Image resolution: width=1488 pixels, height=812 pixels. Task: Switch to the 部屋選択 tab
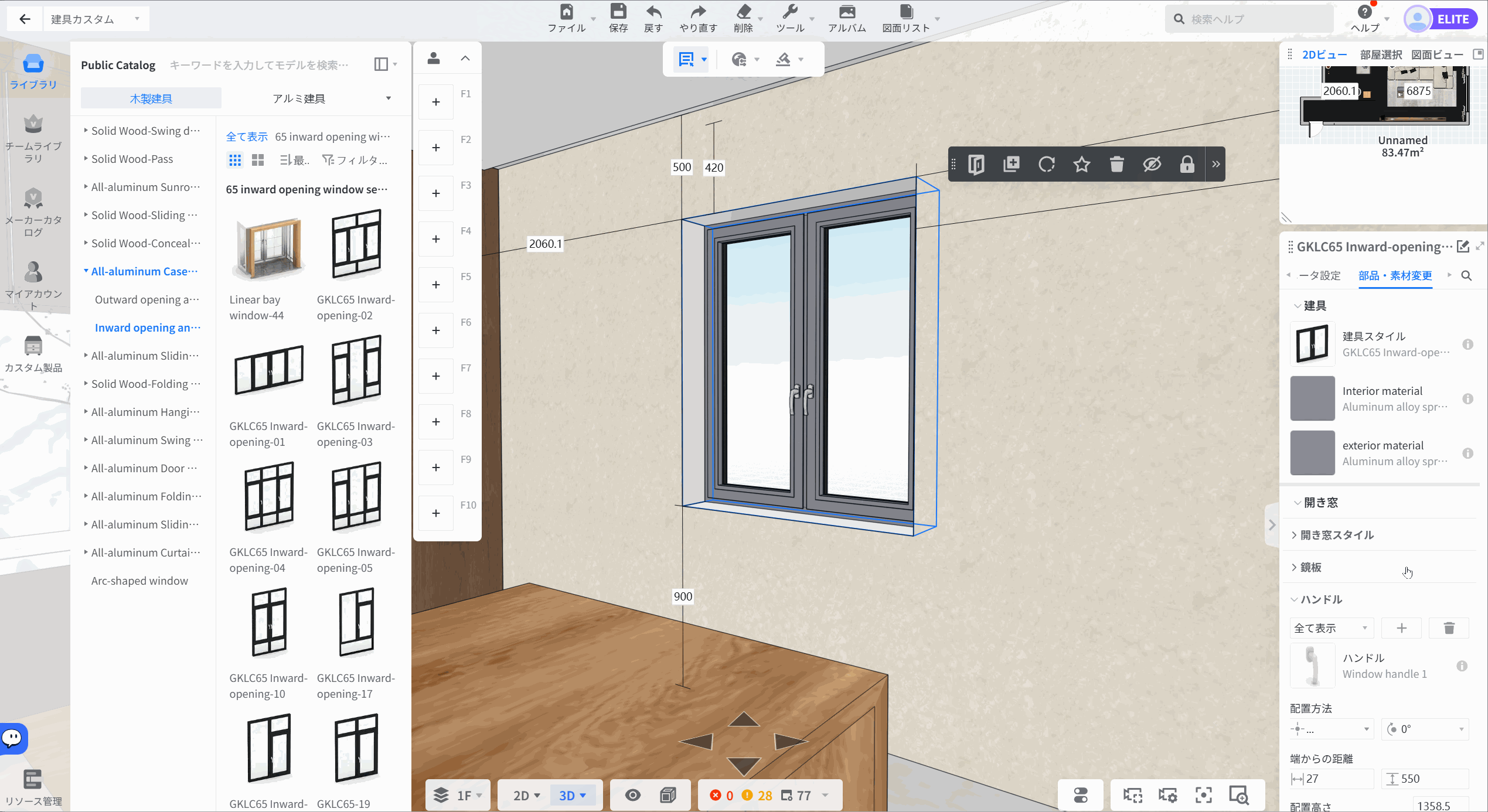point(1381,54)
